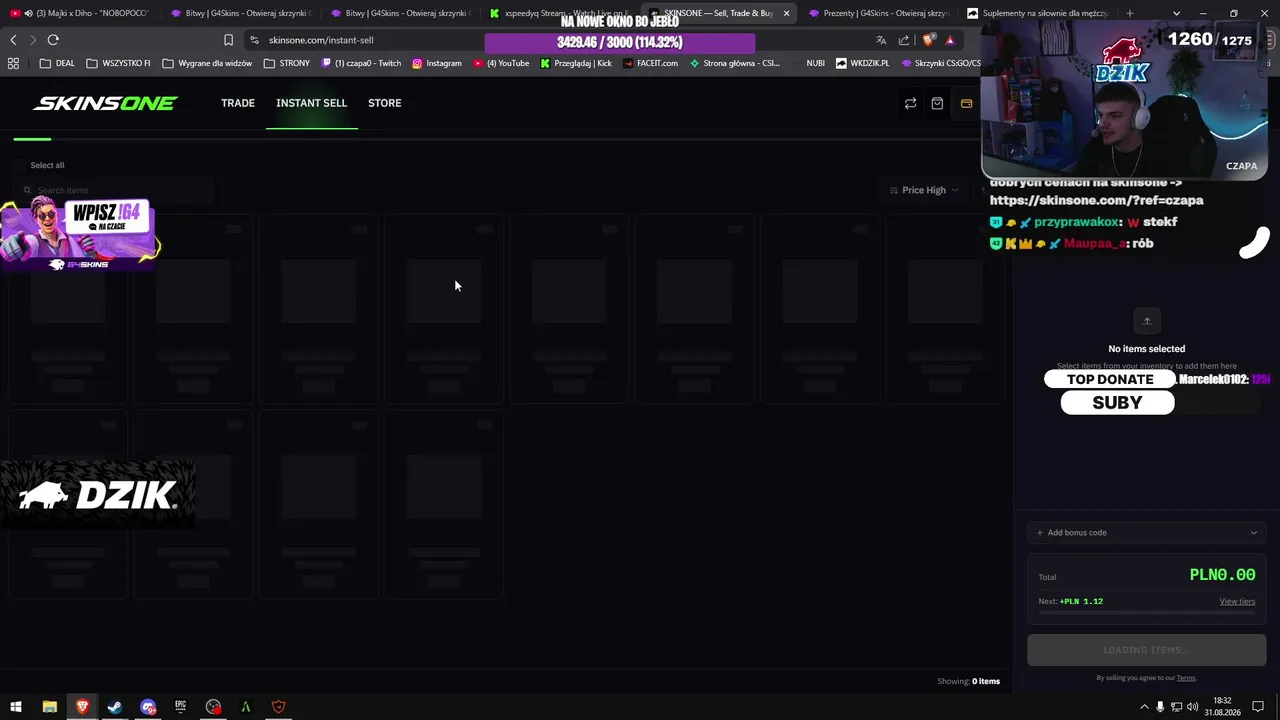
Task: Switch to the Suplementy na siłownie tab
Action: [1038, 13]
